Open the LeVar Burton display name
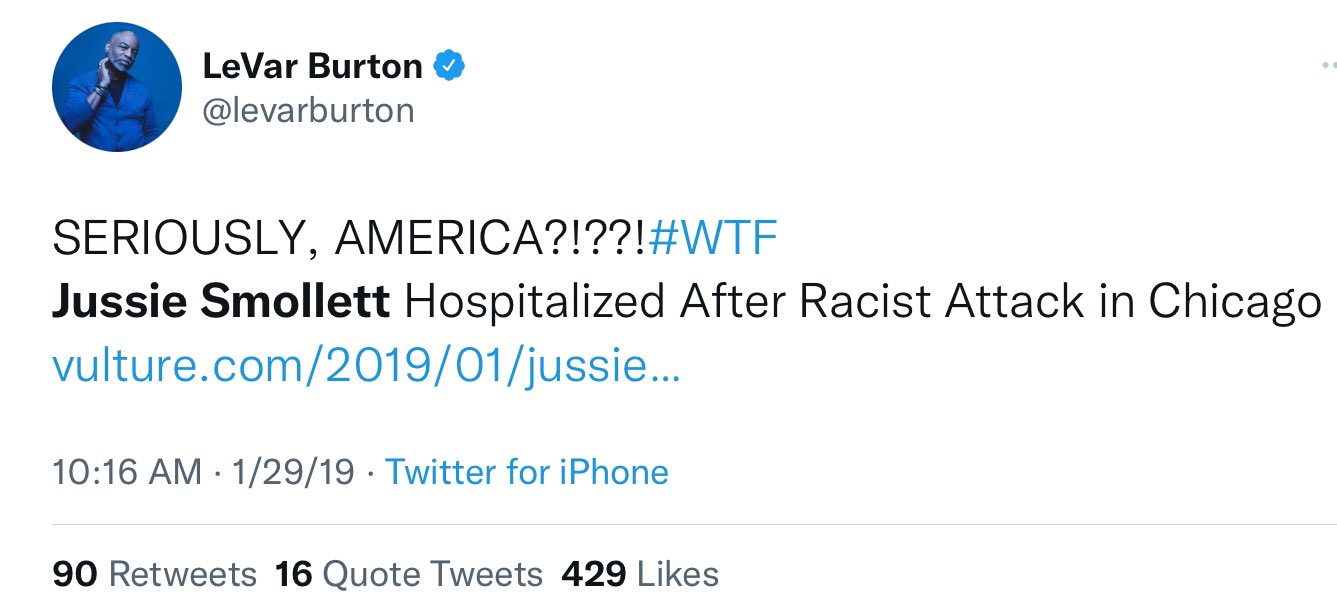Viewport: 1337px width, 606px height. pos(312,67)
